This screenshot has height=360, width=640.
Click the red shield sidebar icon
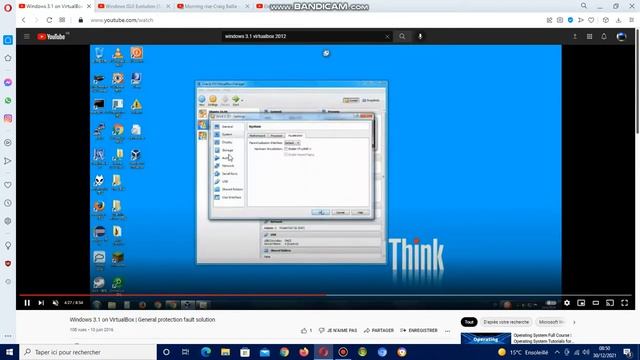coord(8,264)
